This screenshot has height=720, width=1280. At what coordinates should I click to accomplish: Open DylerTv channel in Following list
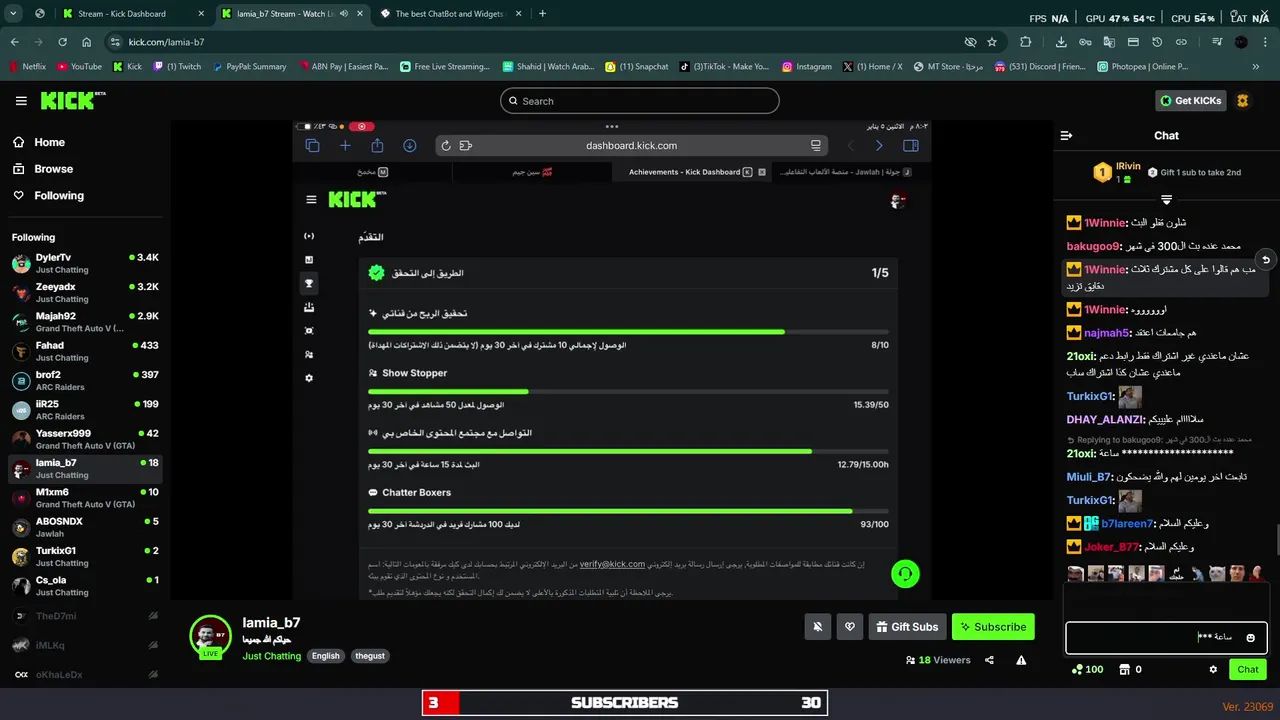click(85, 263)
